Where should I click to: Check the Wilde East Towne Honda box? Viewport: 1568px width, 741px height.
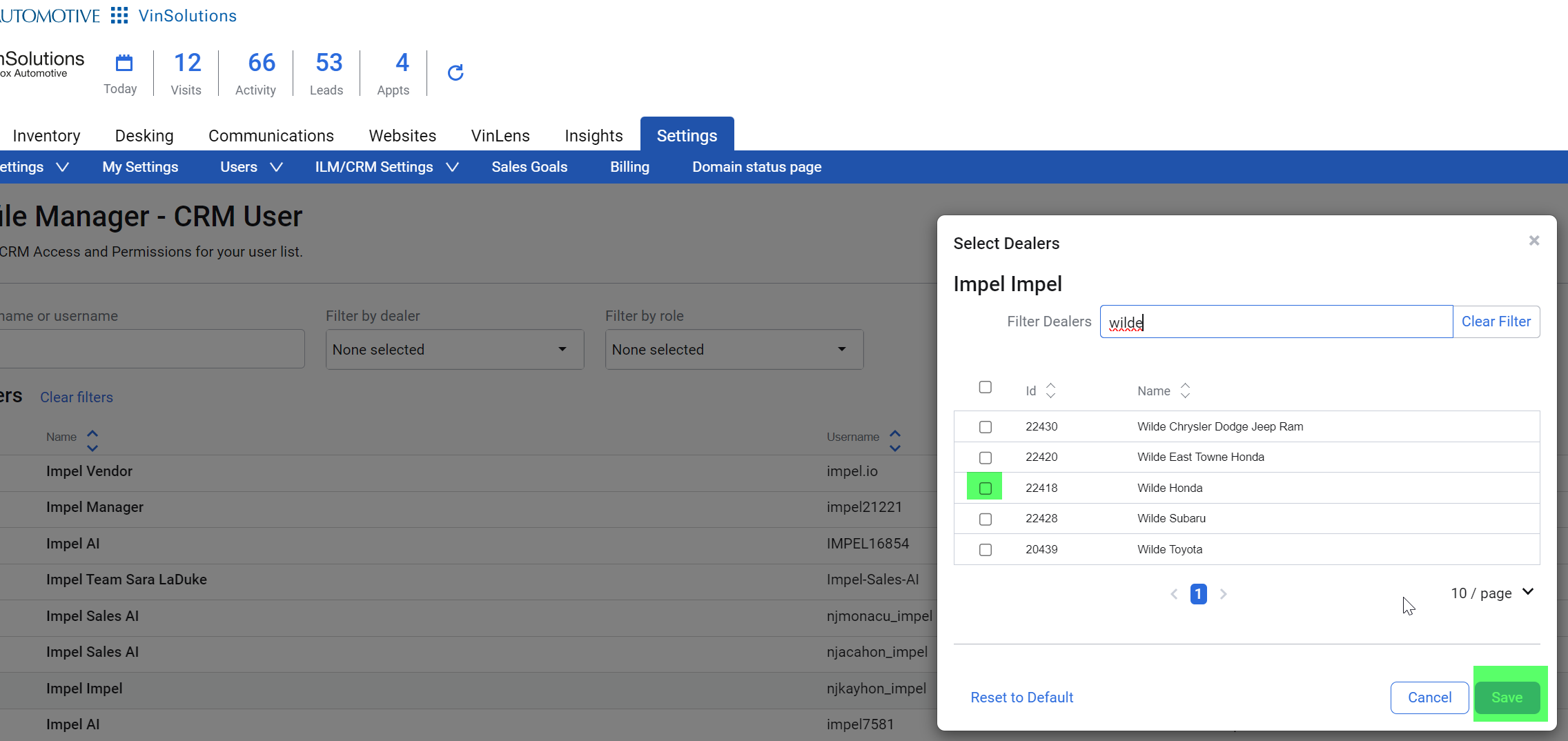[x=986, y=457]
